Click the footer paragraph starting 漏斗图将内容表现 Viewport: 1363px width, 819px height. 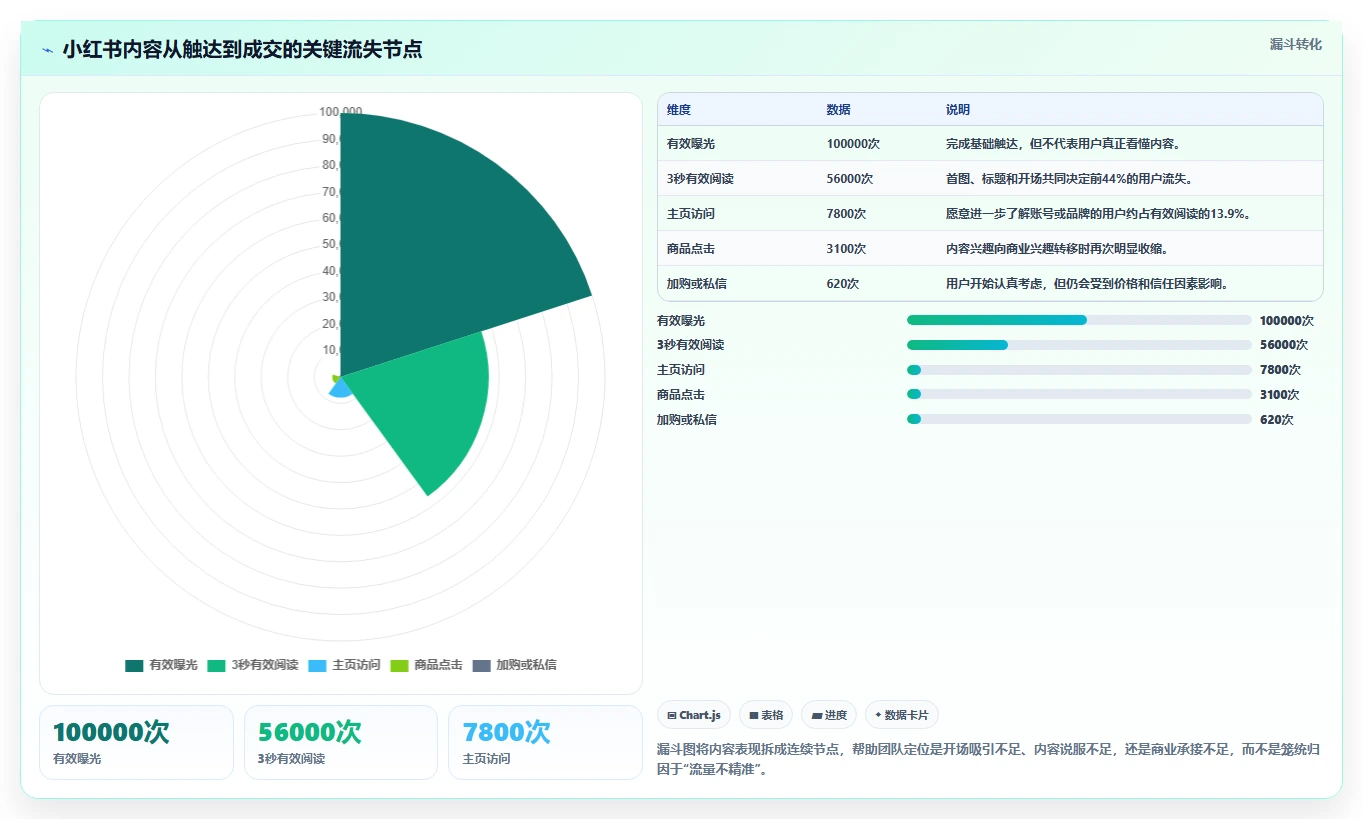tap(989, 760)
